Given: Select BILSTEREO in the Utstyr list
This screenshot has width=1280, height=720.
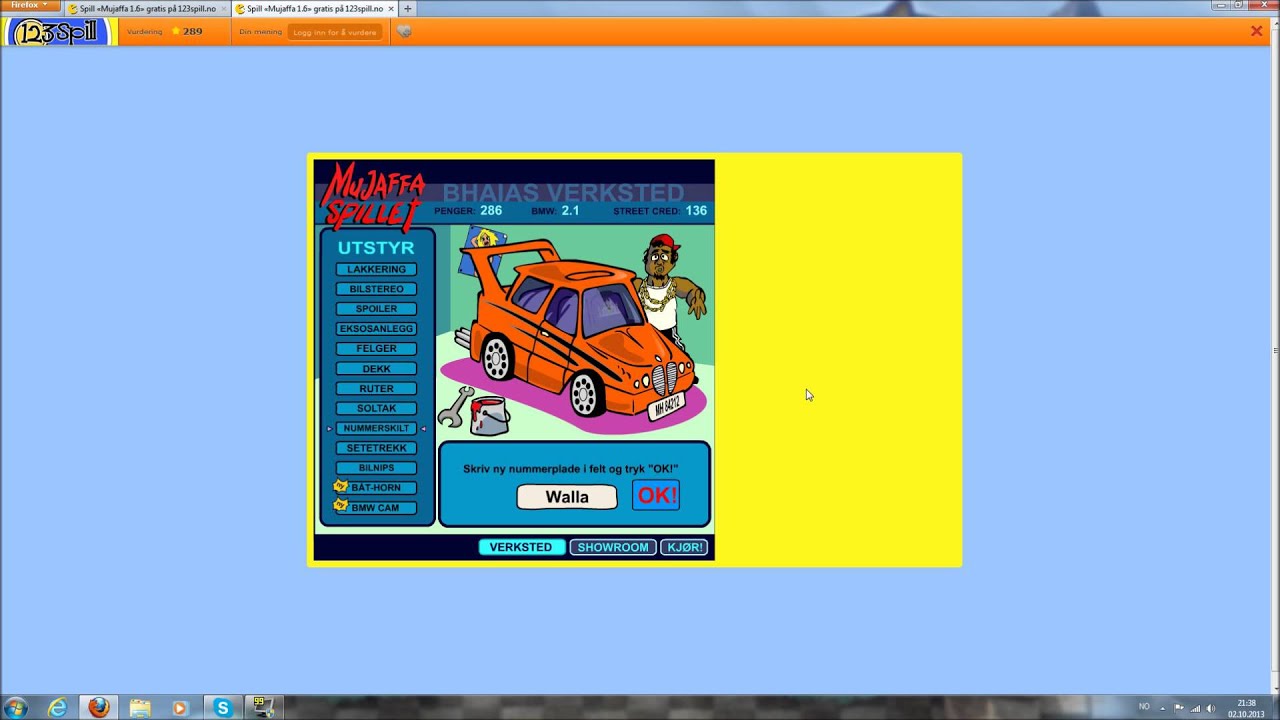Looking at the screenshot, I should 376,289.
